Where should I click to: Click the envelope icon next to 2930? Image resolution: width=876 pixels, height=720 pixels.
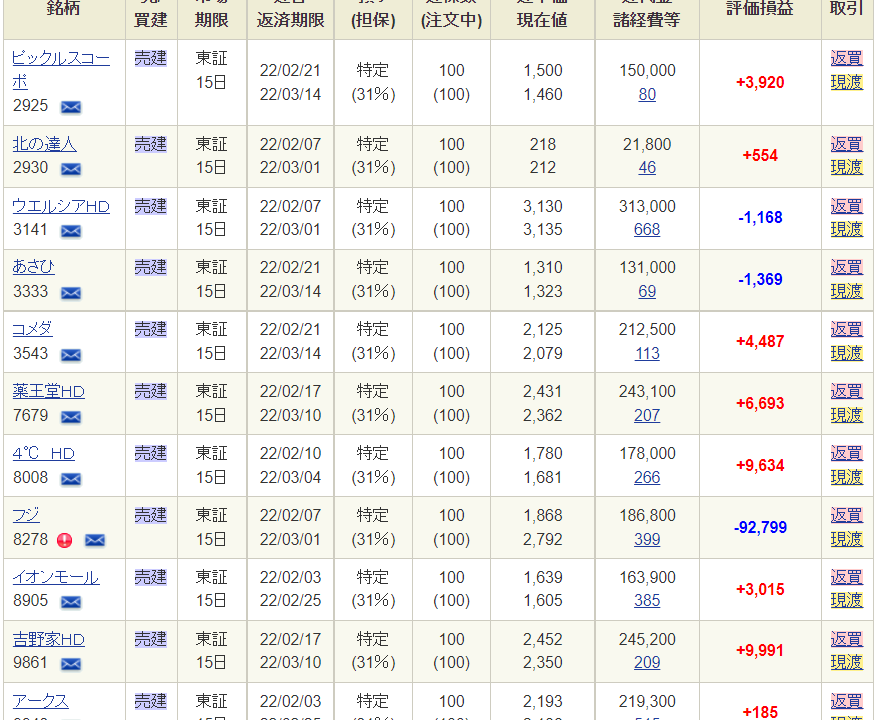71,169
